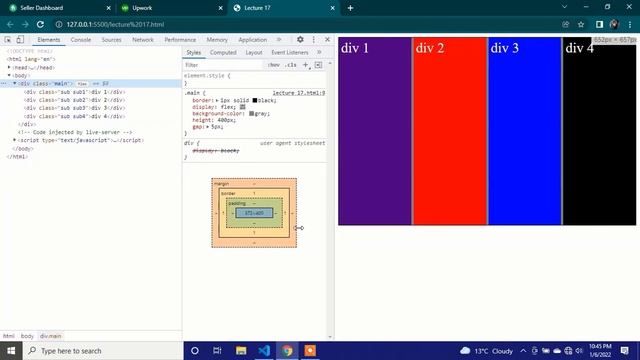
Task: Switch to the Console tab
Action: 81,40
